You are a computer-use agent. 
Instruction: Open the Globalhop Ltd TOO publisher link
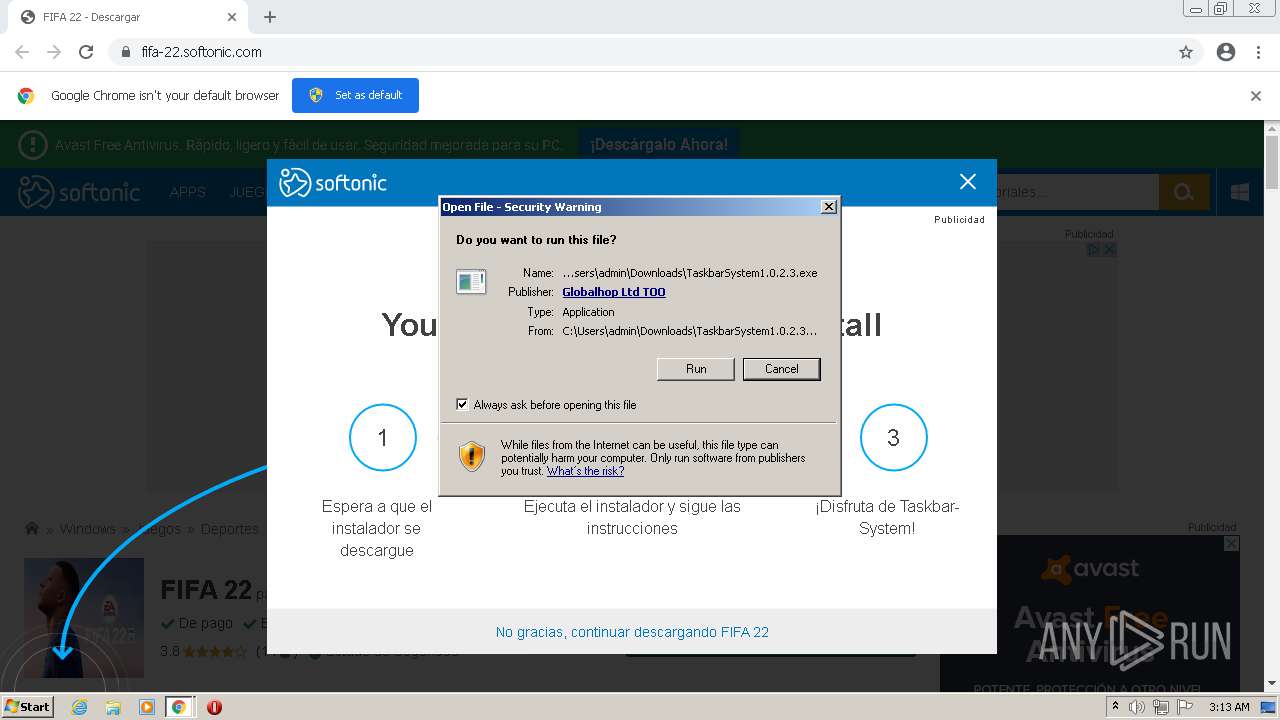614,292
